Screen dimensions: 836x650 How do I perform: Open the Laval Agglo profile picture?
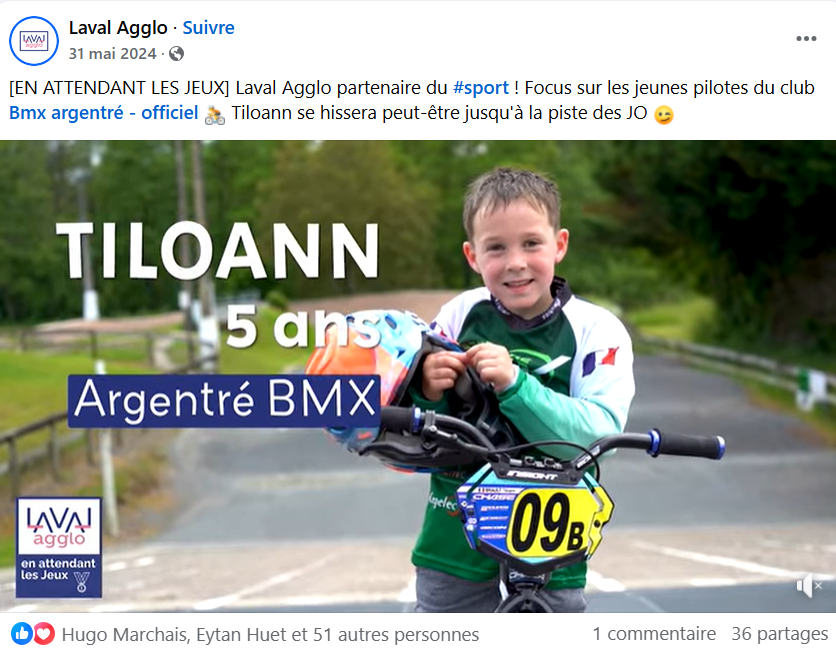(34, 41)
